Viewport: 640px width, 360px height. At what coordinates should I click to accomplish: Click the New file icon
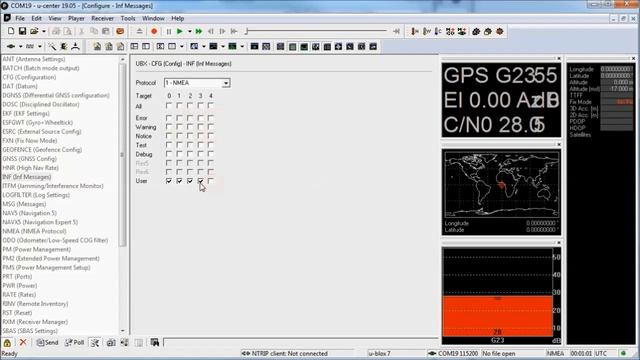point(11,31)
